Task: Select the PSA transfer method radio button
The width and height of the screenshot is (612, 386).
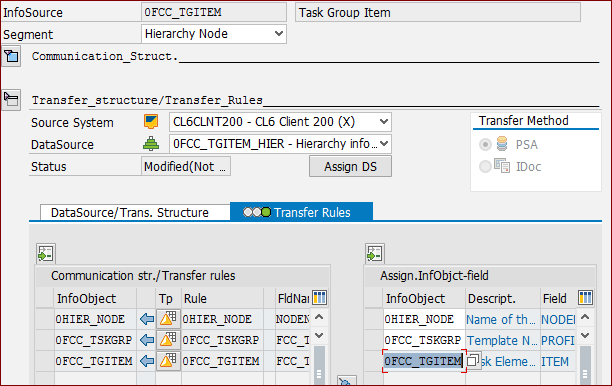Action: [x=485, y=145]
